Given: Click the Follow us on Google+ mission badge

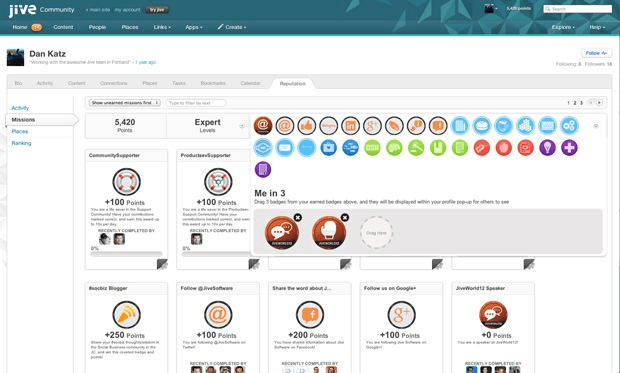Looking at the screenshot, I should point(402,315).
